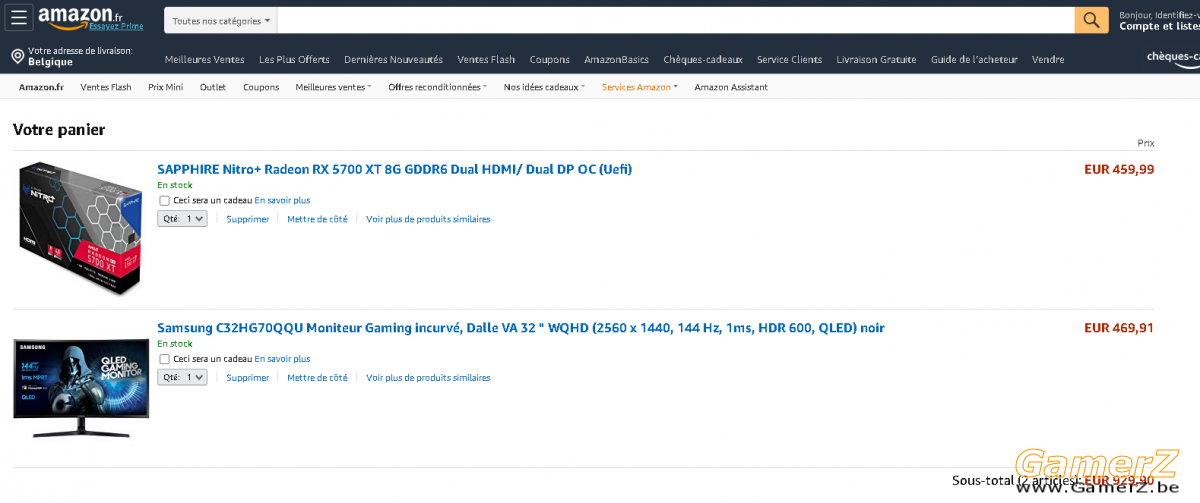Click En savoir plus for SAPPHIRE item
This screenshot has height=503, width=1200.
[x=282, y=200]
